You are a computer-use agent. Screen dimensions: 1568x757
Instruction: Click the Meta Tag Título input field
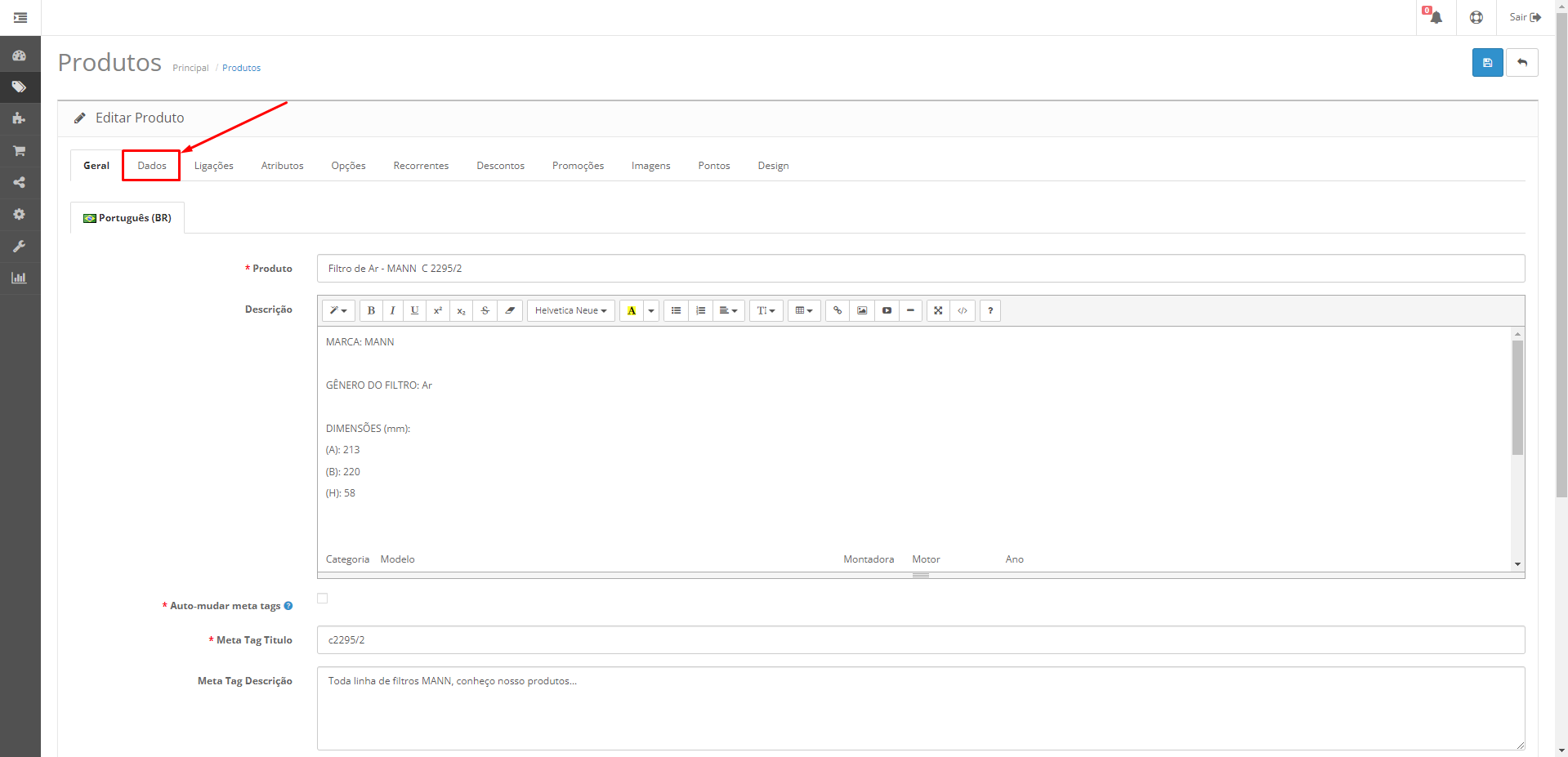tap(921, 640)
